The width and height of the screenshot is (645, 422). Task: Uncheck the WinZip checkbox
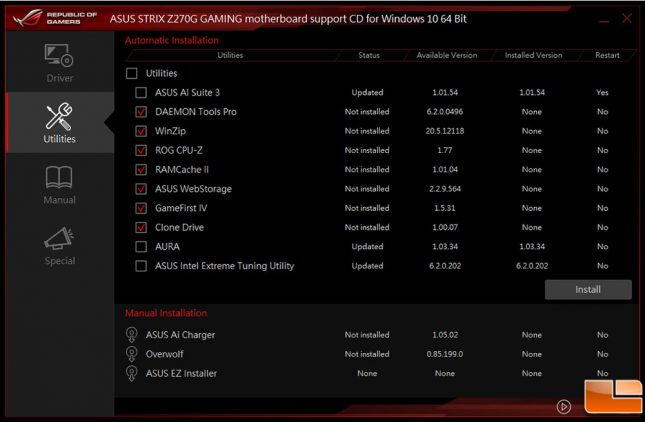point(141,131)
